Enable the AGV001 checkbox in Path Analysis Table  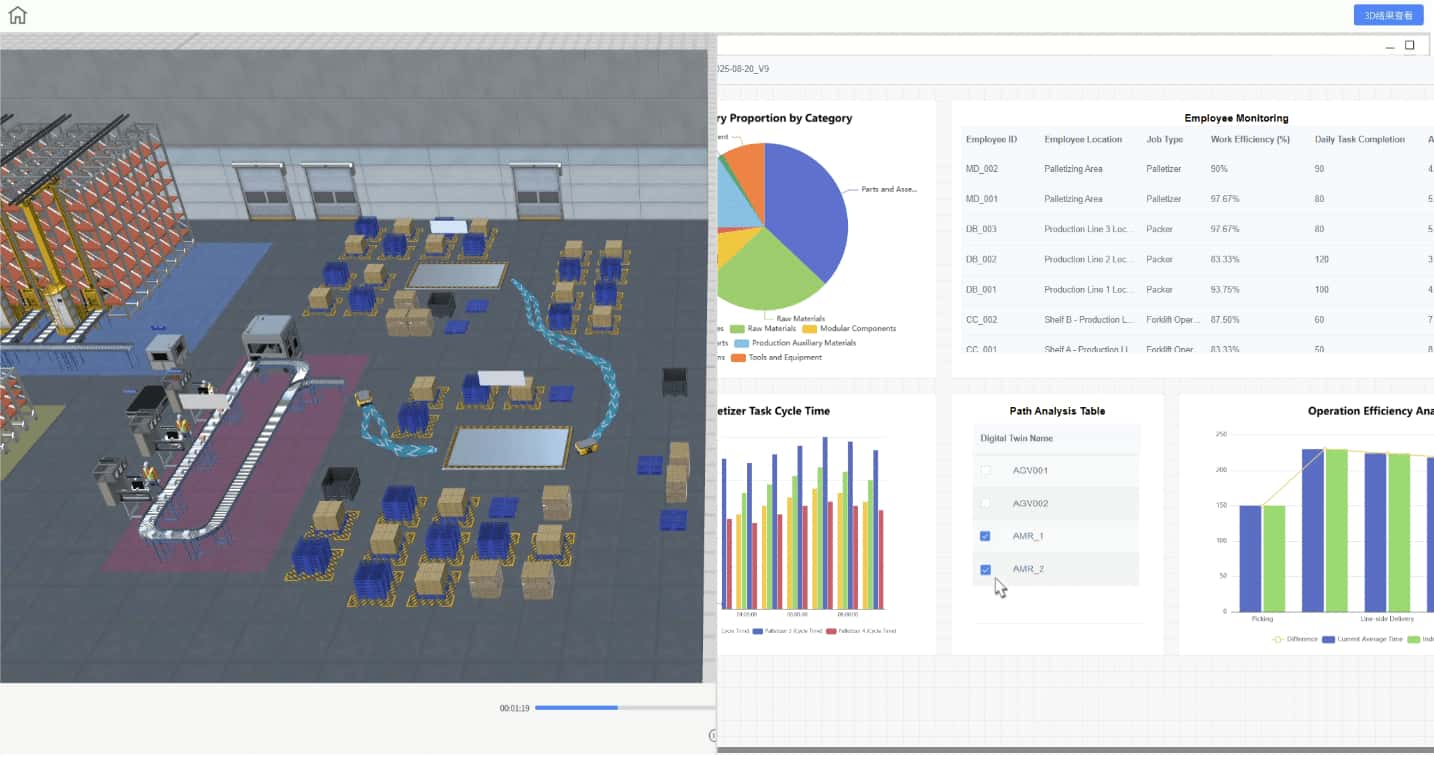coord(986,470)
